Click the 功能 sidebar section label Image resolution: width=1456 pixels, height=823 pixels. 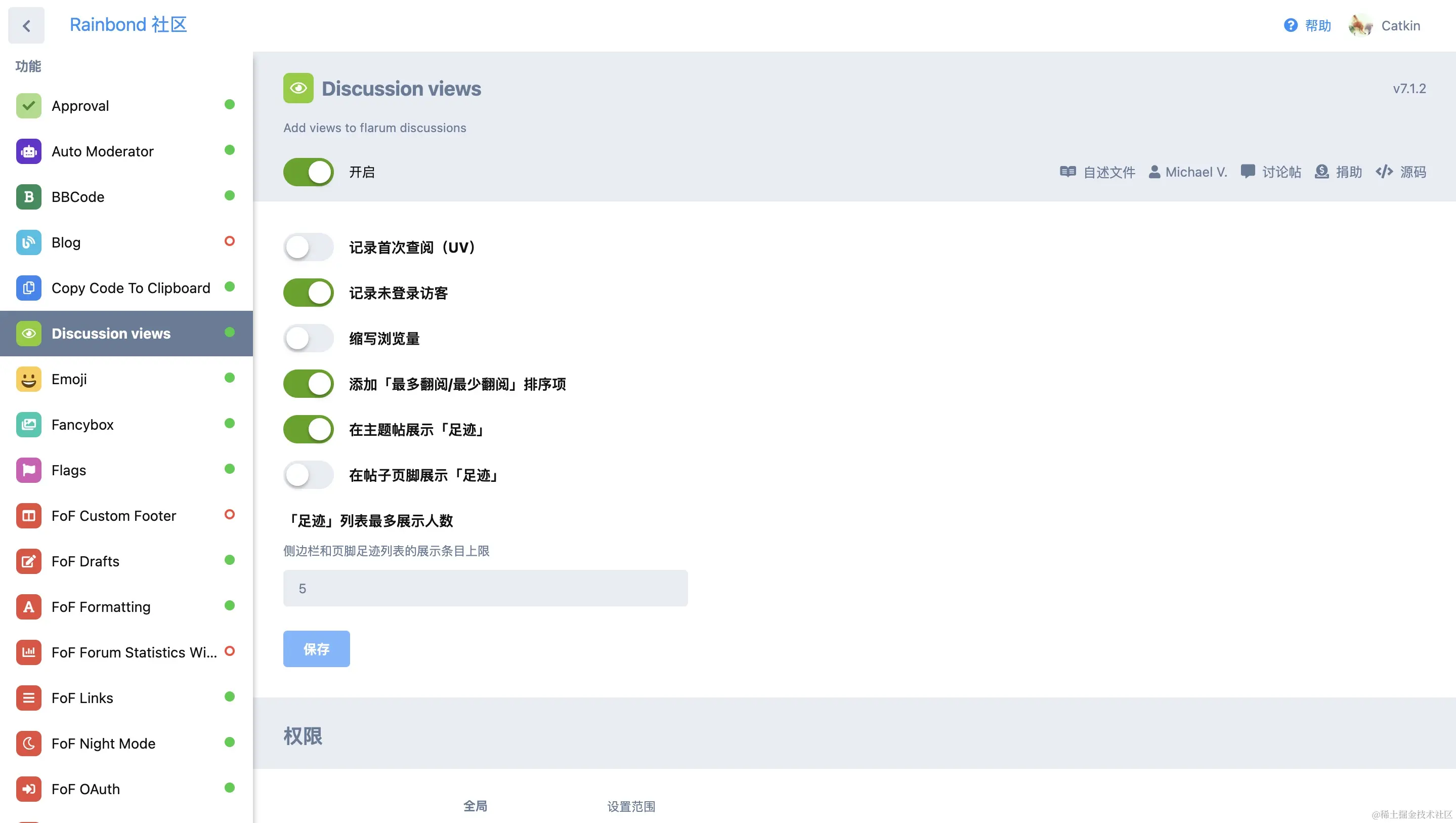pyautogui.click(x=28, y=66)
